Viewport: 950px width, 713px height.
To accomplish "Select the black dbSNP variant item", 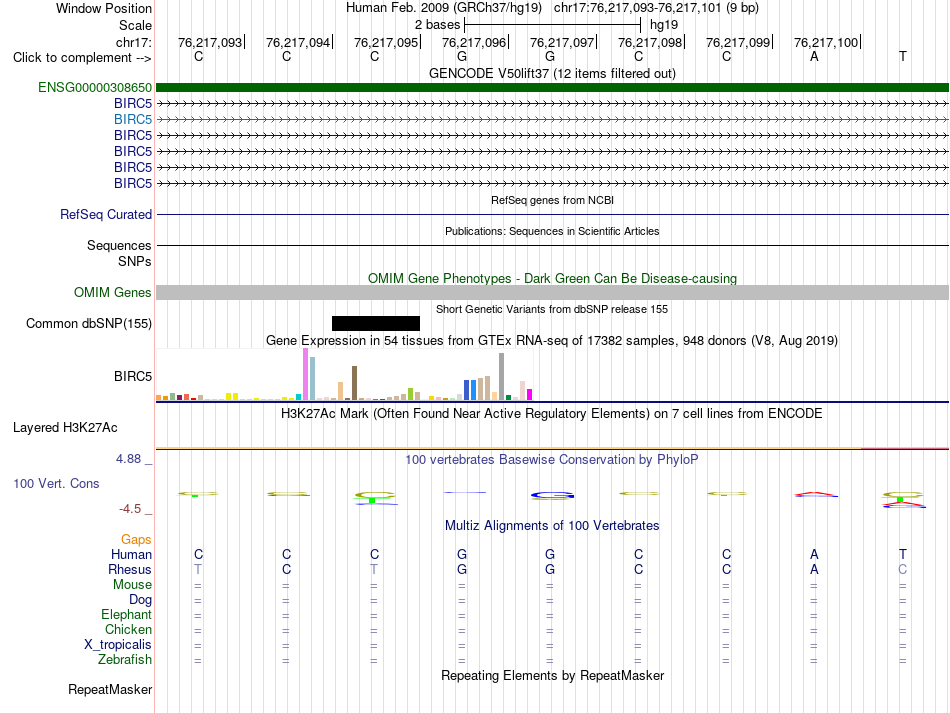I will pos(376,323).
